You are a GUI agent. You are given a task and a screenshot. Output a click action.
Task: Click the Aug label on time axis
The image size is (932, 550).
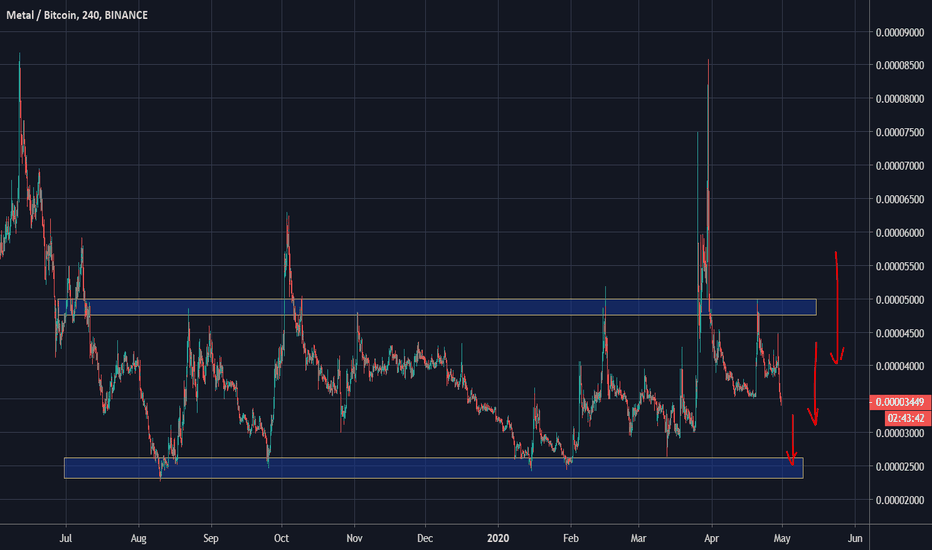click(x=138, y=538)
